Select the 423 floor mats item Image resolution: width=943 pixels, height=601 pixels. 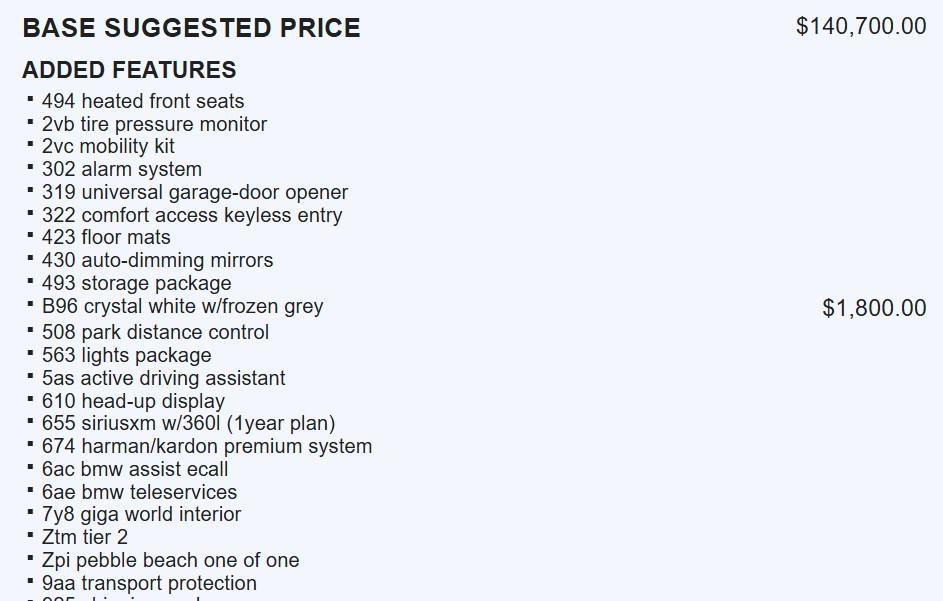pos(106,237)
